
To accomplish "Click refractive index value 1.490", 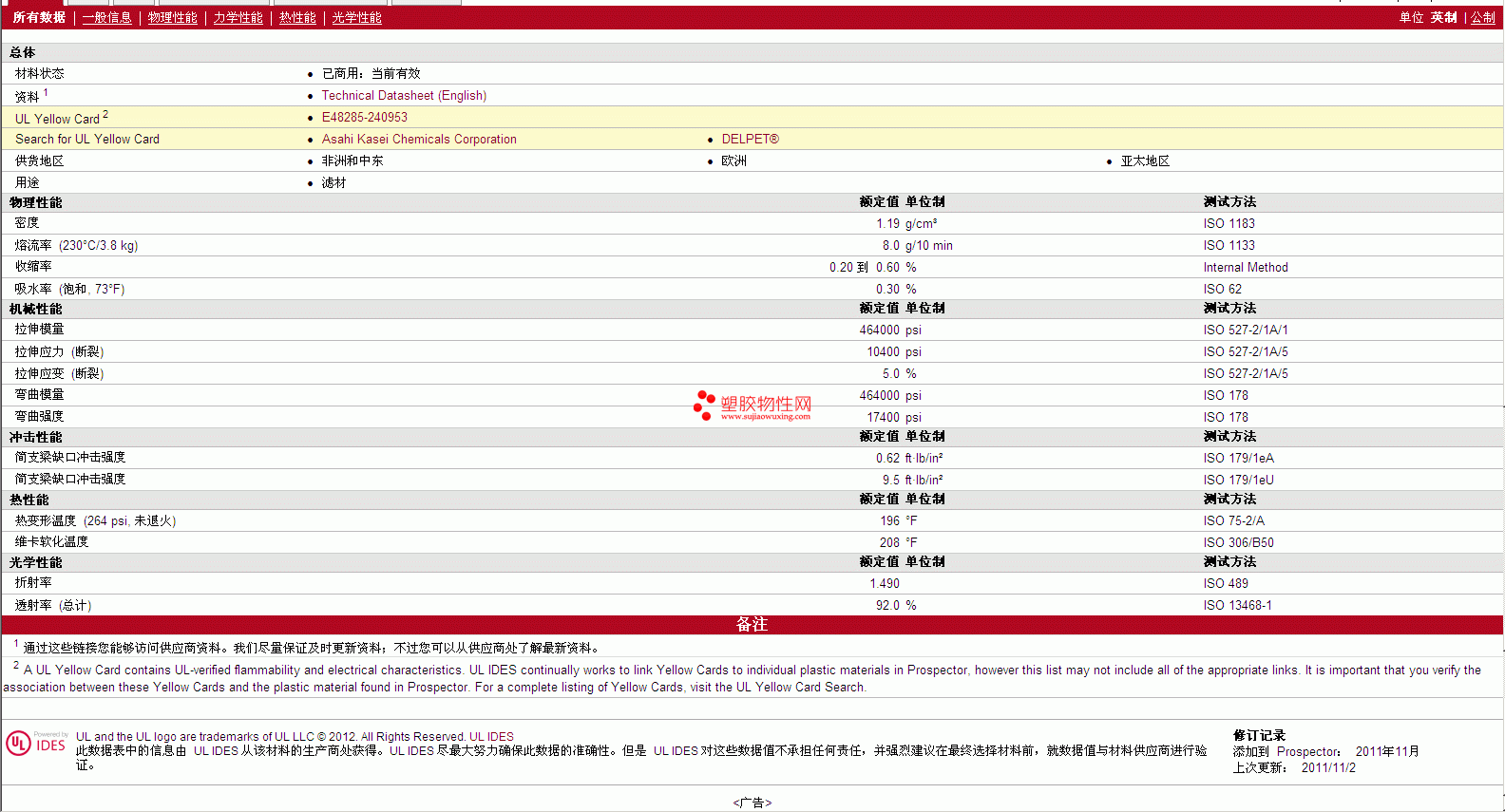I will tap(885, 584).
